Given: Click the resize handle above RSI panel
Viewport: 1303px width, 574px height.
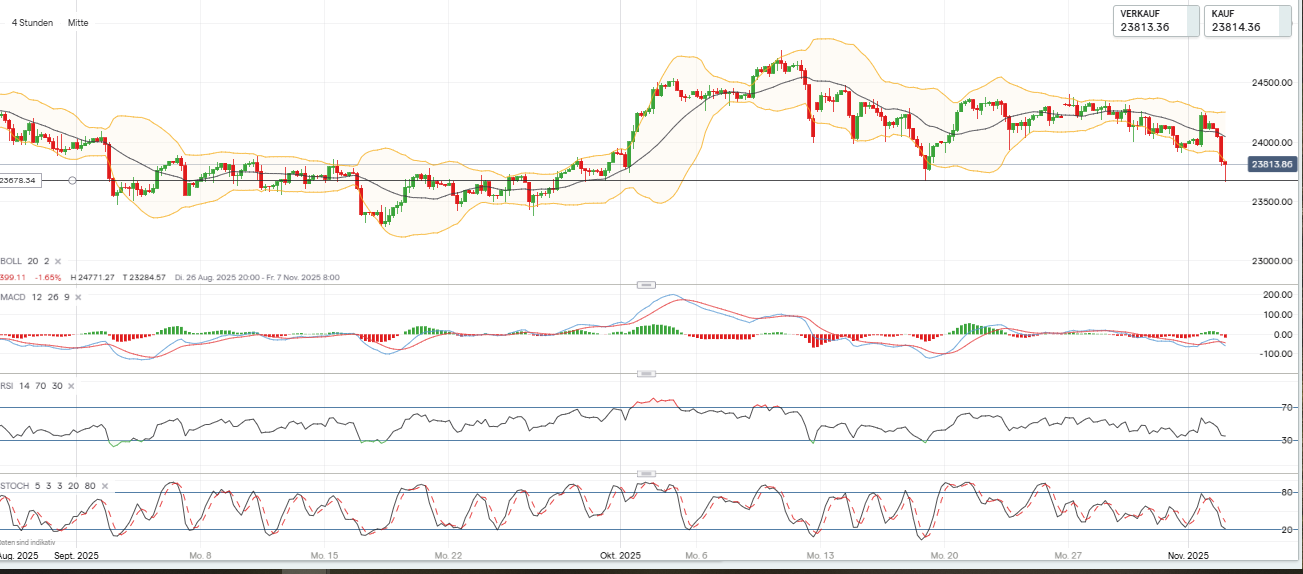Looking at the screenshot, I should 646,374.
